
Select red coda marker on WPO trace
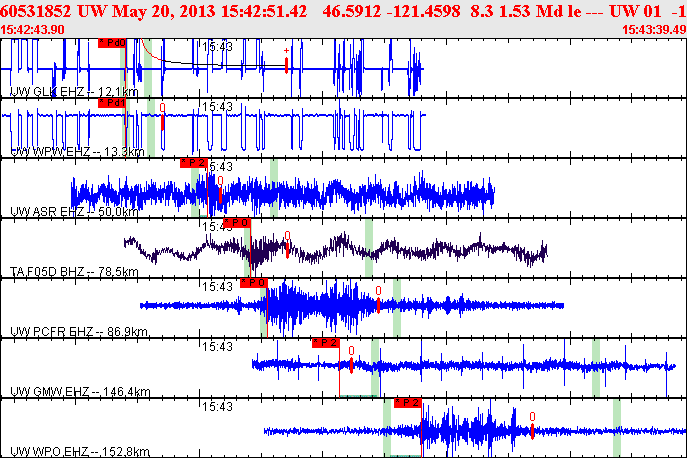(532, 426)
